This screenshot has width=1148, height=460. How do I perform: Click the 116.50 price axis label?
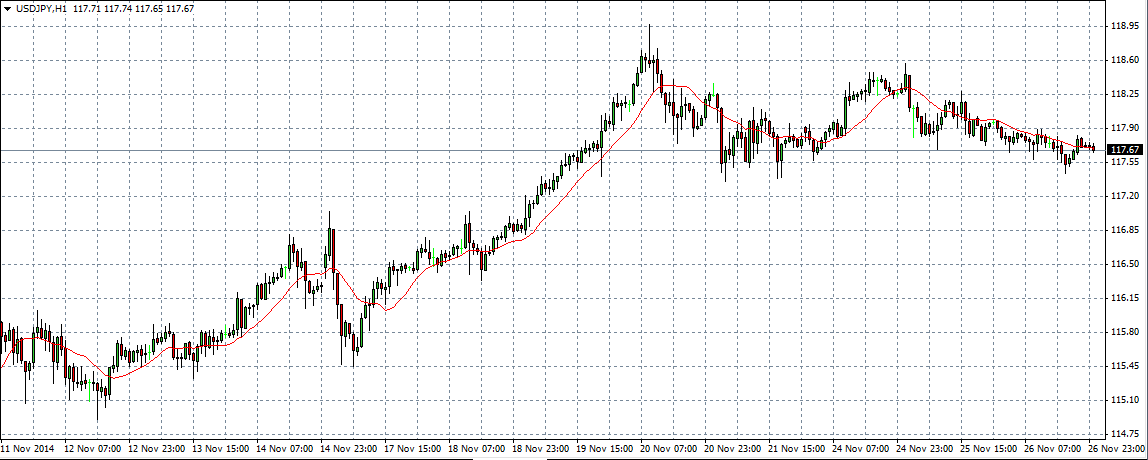pos(1125,264)
